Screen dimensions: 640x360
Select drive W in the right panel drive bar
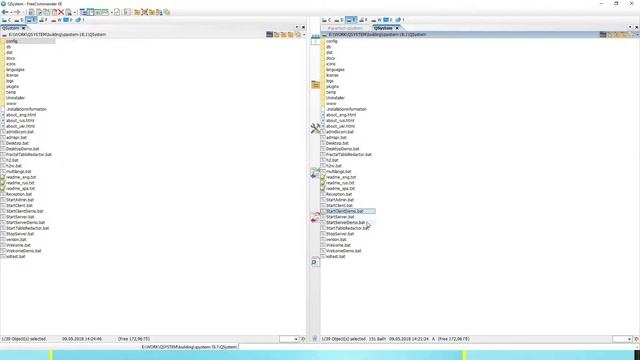point(376,20)
